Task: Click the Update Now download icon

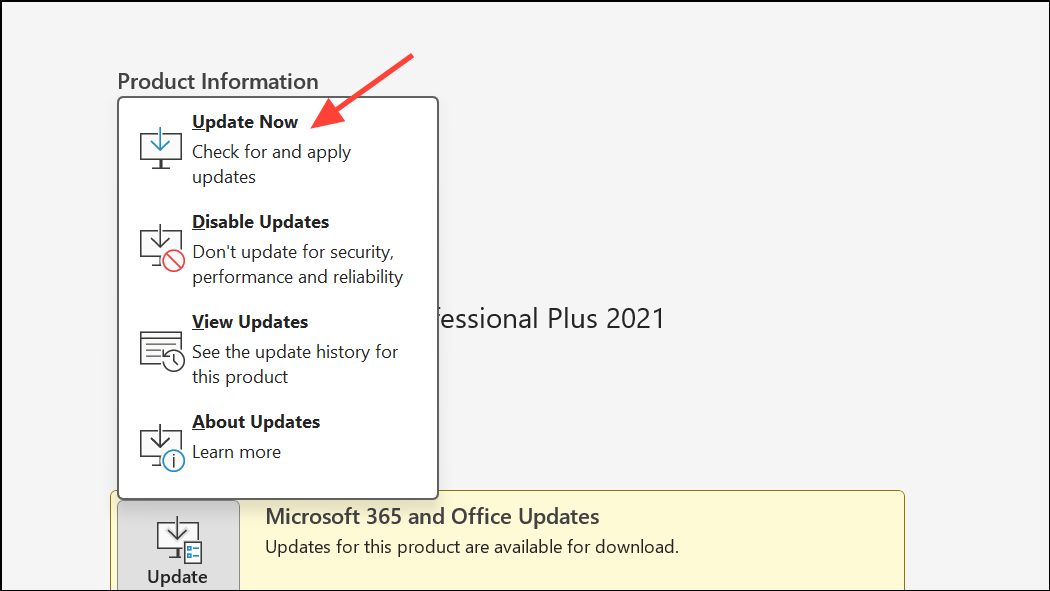Action: 160,149
